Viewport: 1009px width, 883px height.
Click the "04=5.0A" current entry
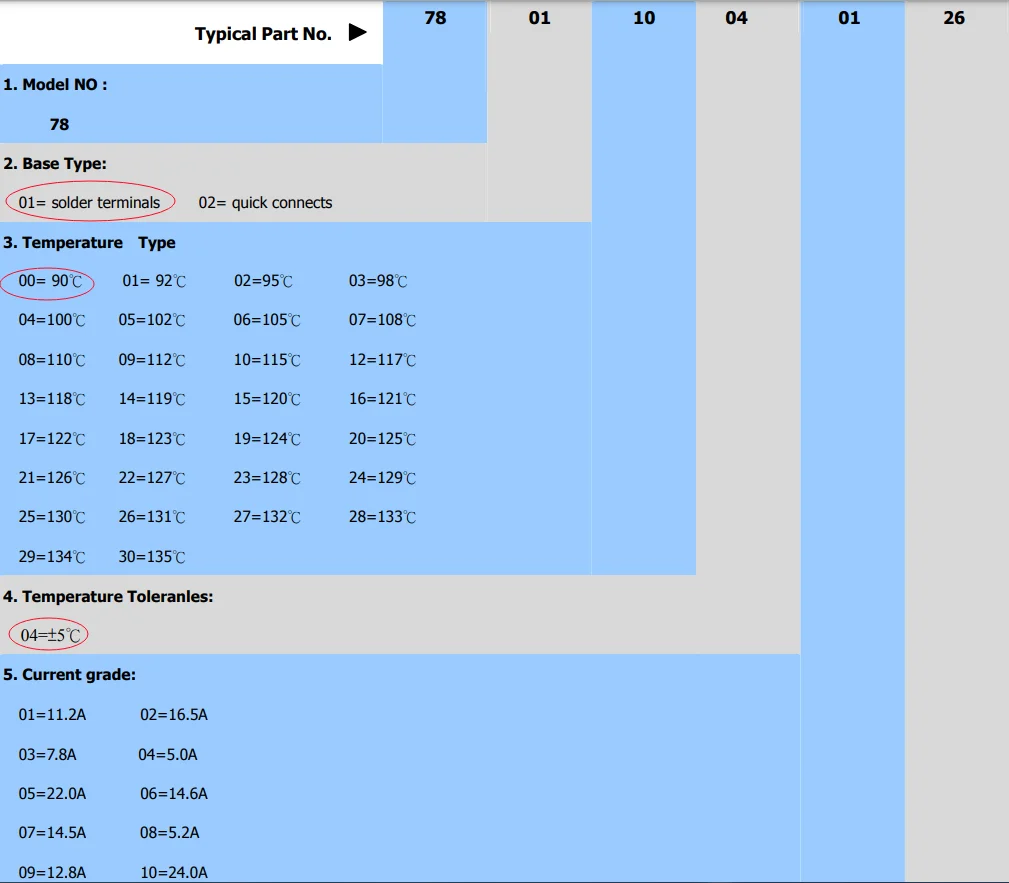pyautogui.click(x=168, y=754)
